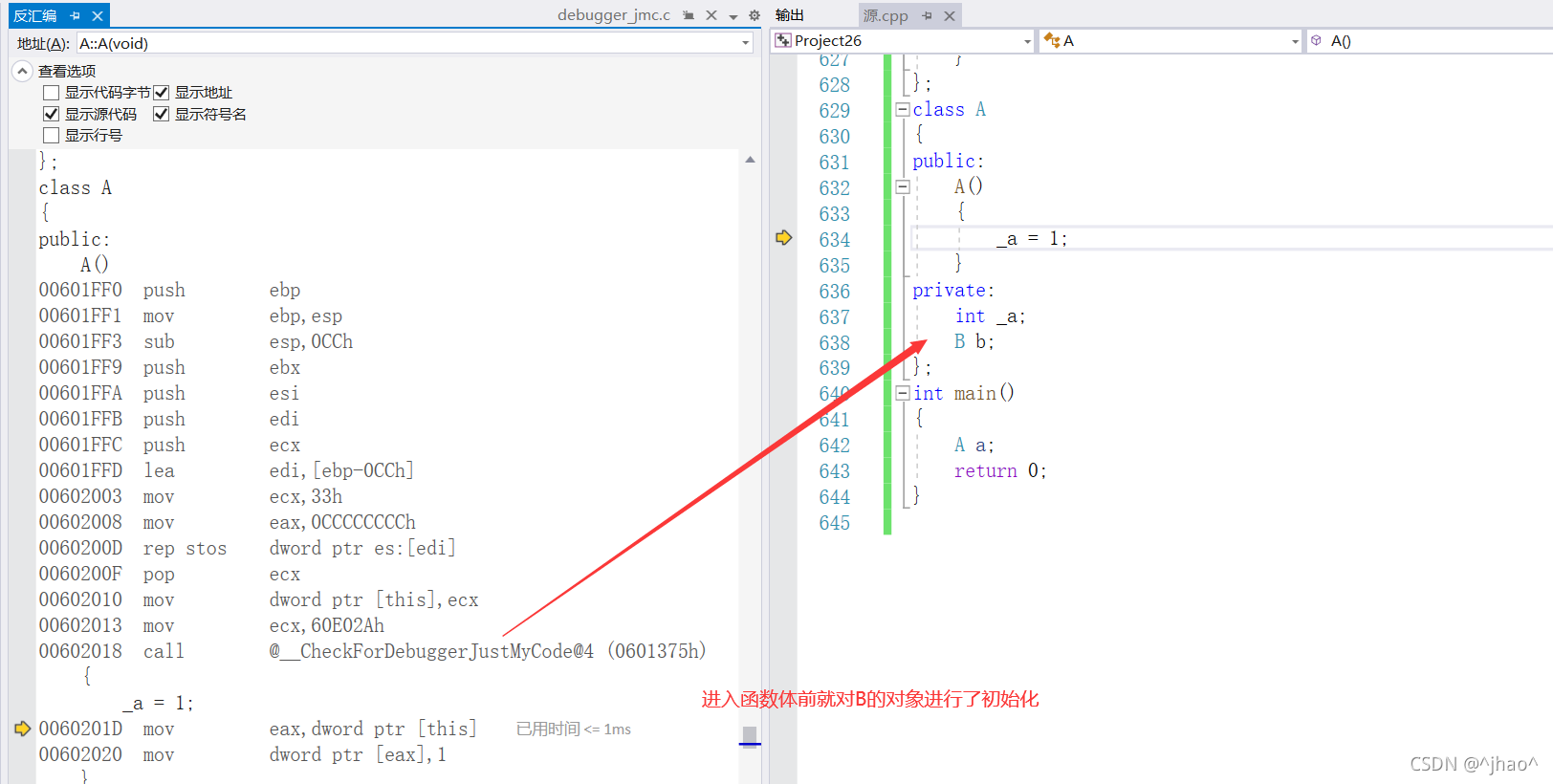Pin the 反汇编 tab
This screenshot has height=784, width=1553.
click(x=75, y=16)
